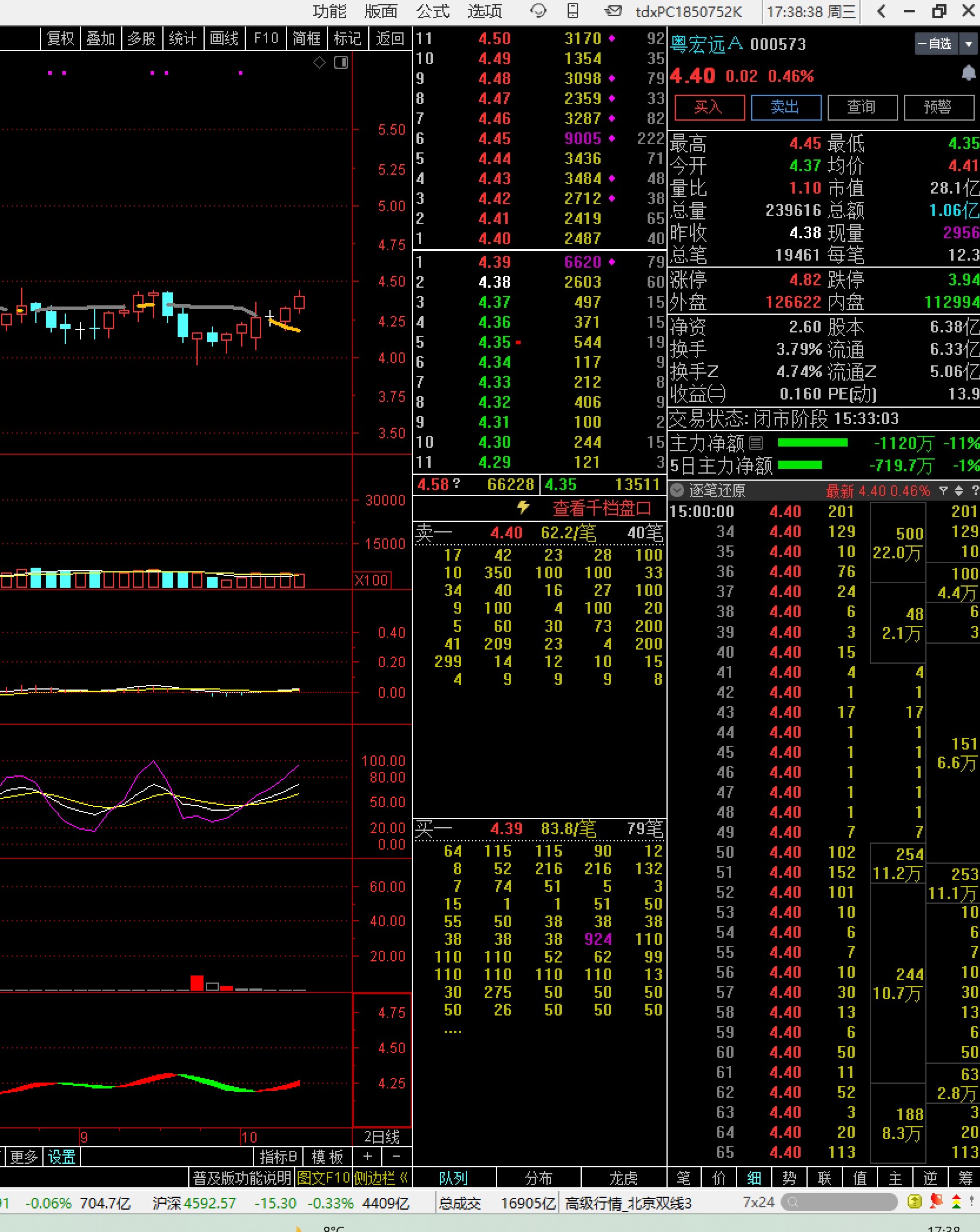The image size is (980, 1232).
Task: Toggle the 侧边栏 sidebar collapse
Action: pos(382,1178)
